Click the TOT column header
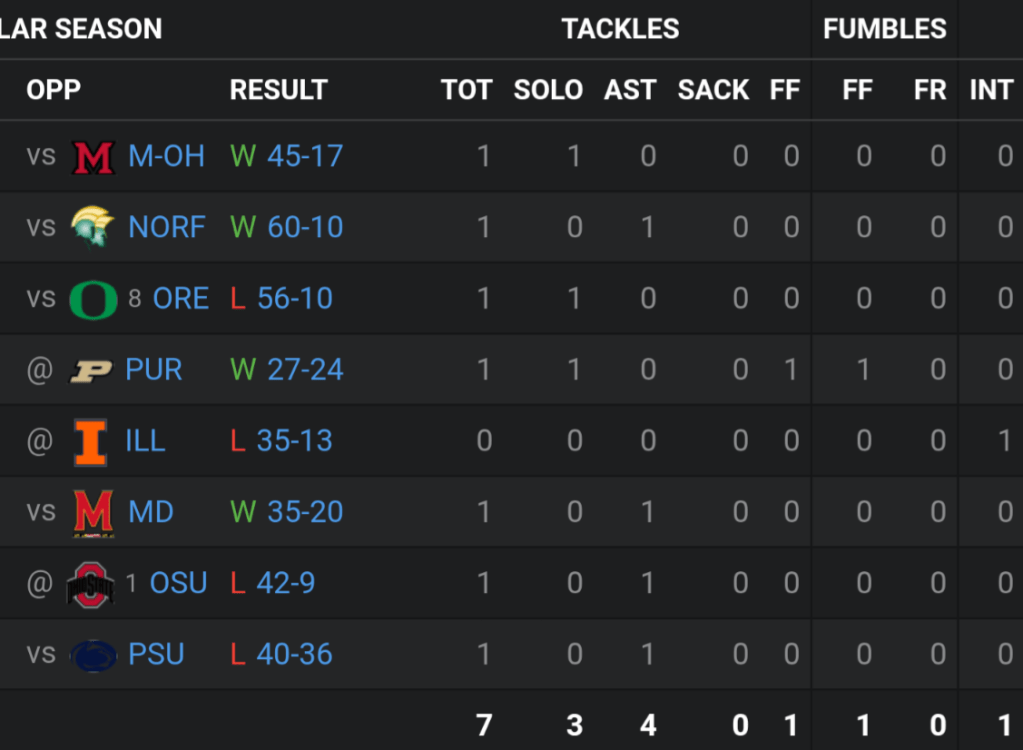The image size is (1023, 750). point(466,90)
